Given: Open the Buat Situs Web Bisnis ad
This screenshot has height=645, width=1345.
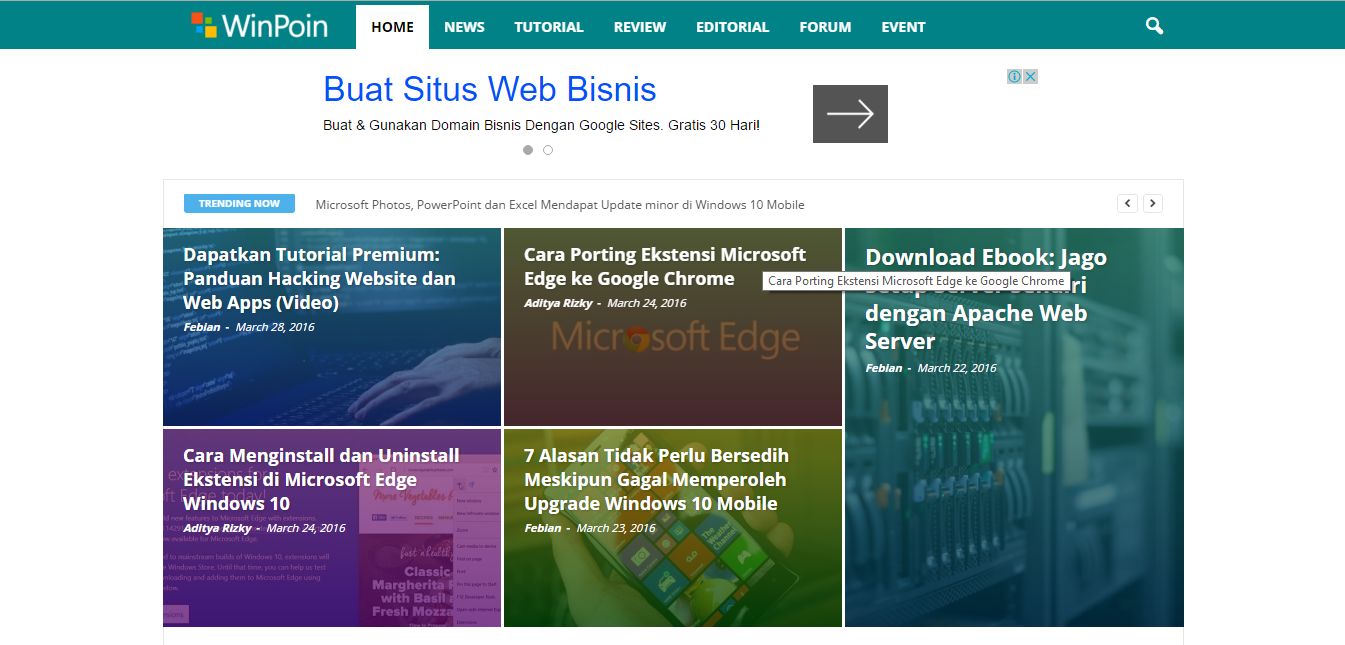Looking at the screenshot, I should coord(490,89).
